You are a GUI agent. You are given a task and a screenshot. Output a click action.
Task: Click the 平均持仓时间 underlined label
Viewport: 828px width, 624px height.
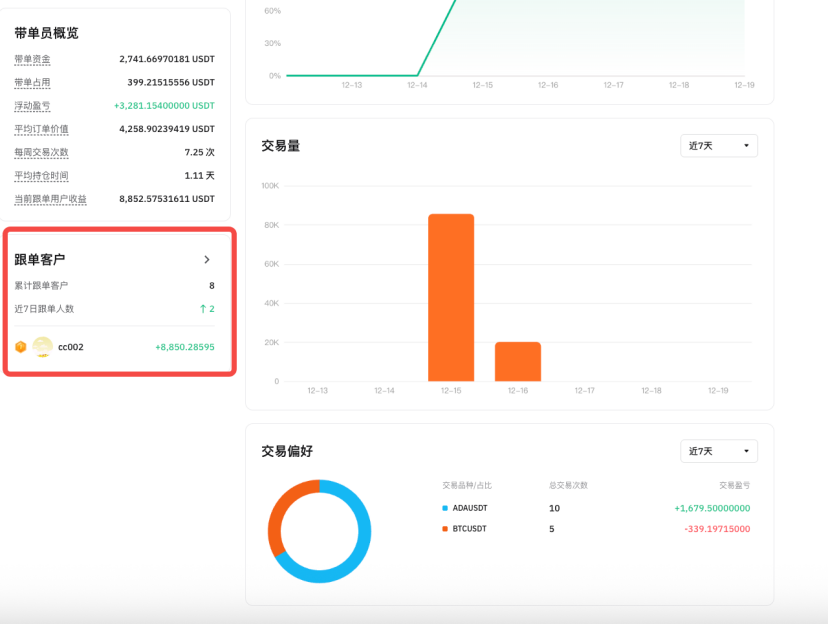click(x=41, y=176)
